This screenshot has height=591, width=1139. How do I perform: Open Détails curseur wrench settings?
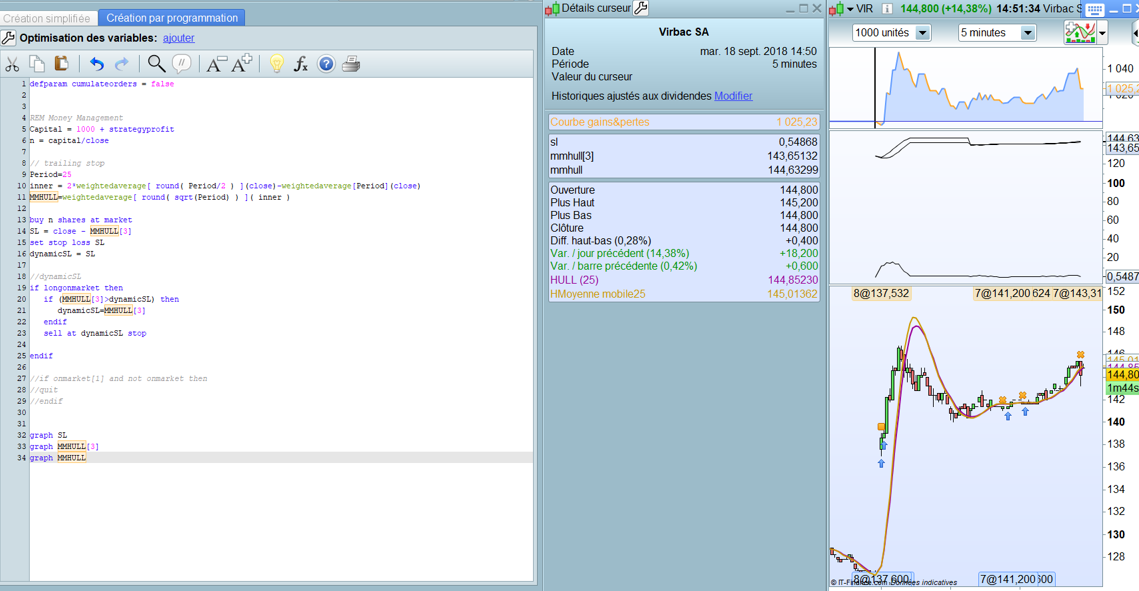641,8
